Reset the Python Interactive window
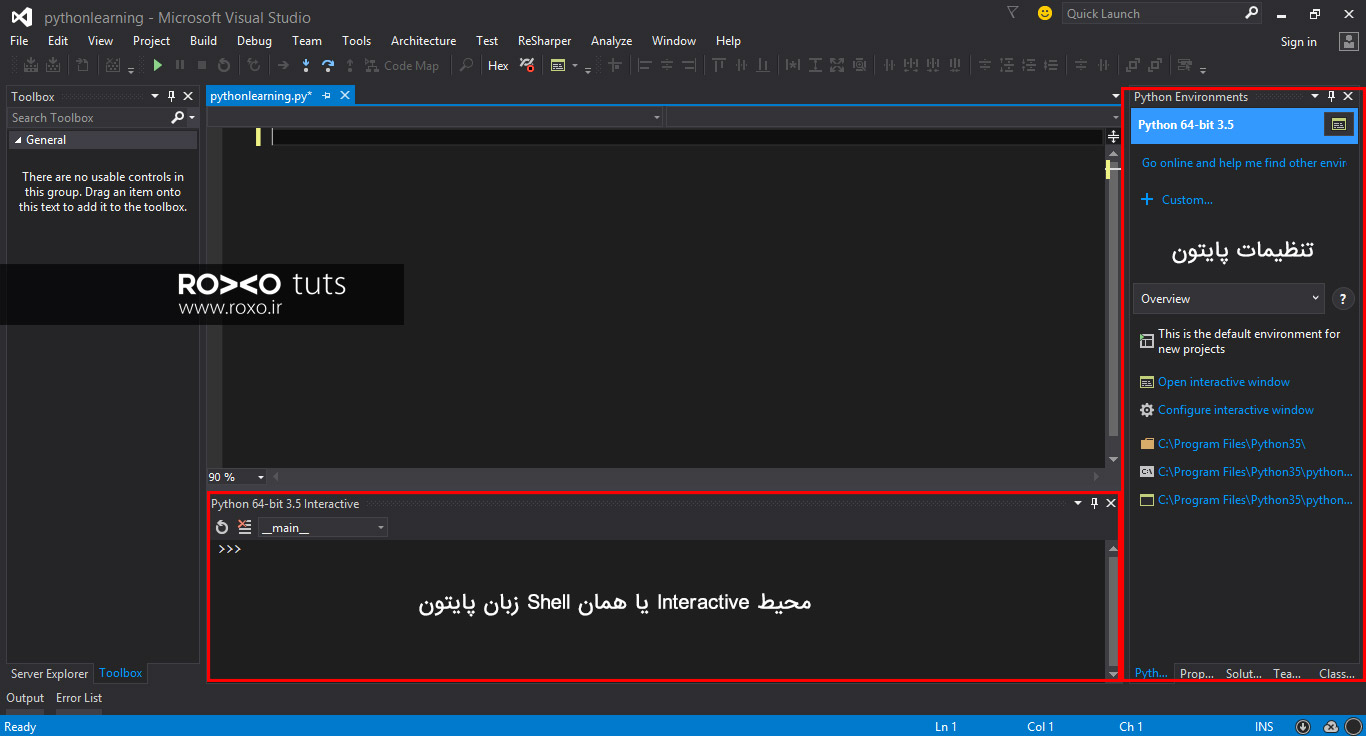 point(222,527)
